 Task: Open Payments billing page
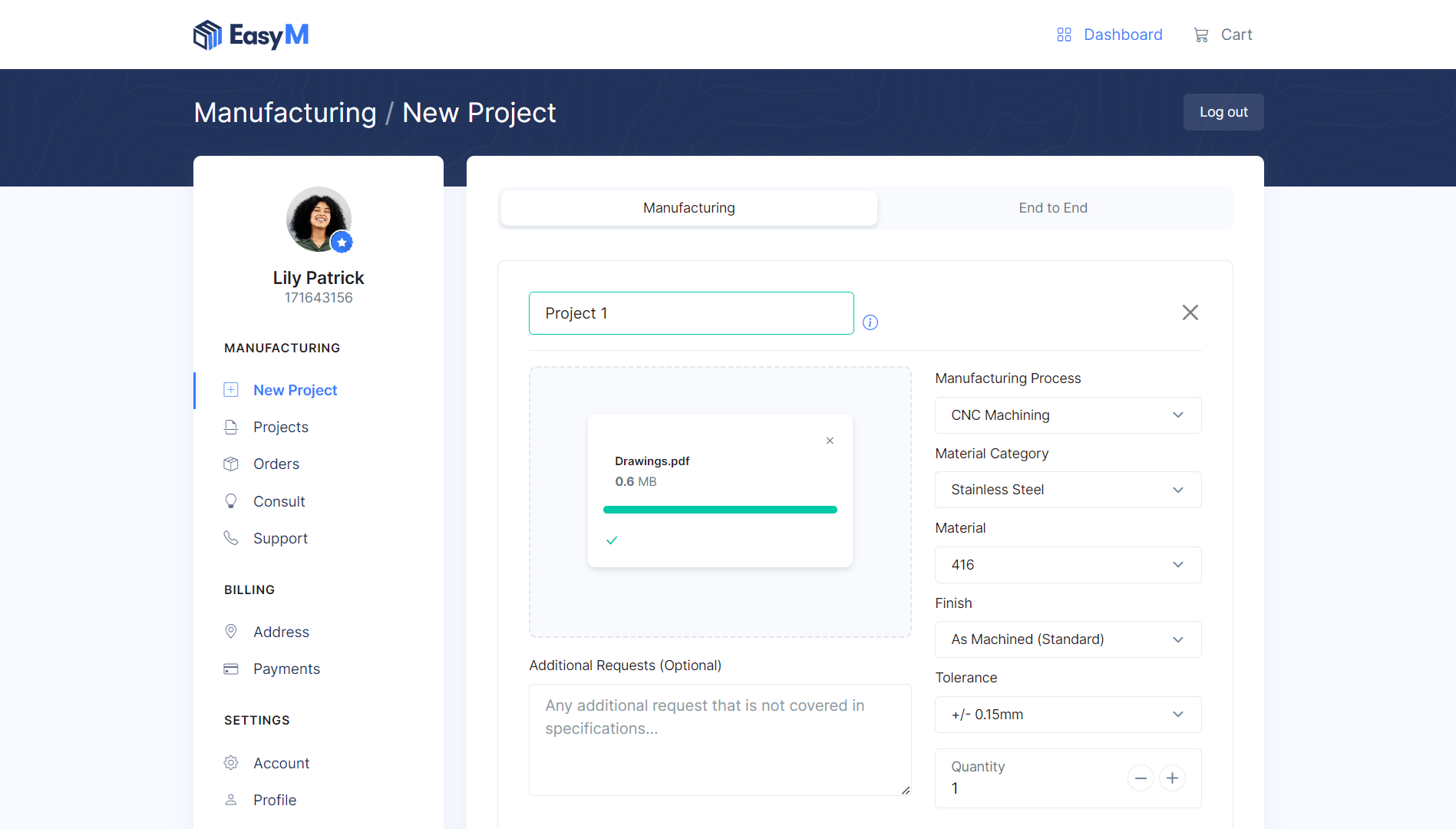coord(286,669)
